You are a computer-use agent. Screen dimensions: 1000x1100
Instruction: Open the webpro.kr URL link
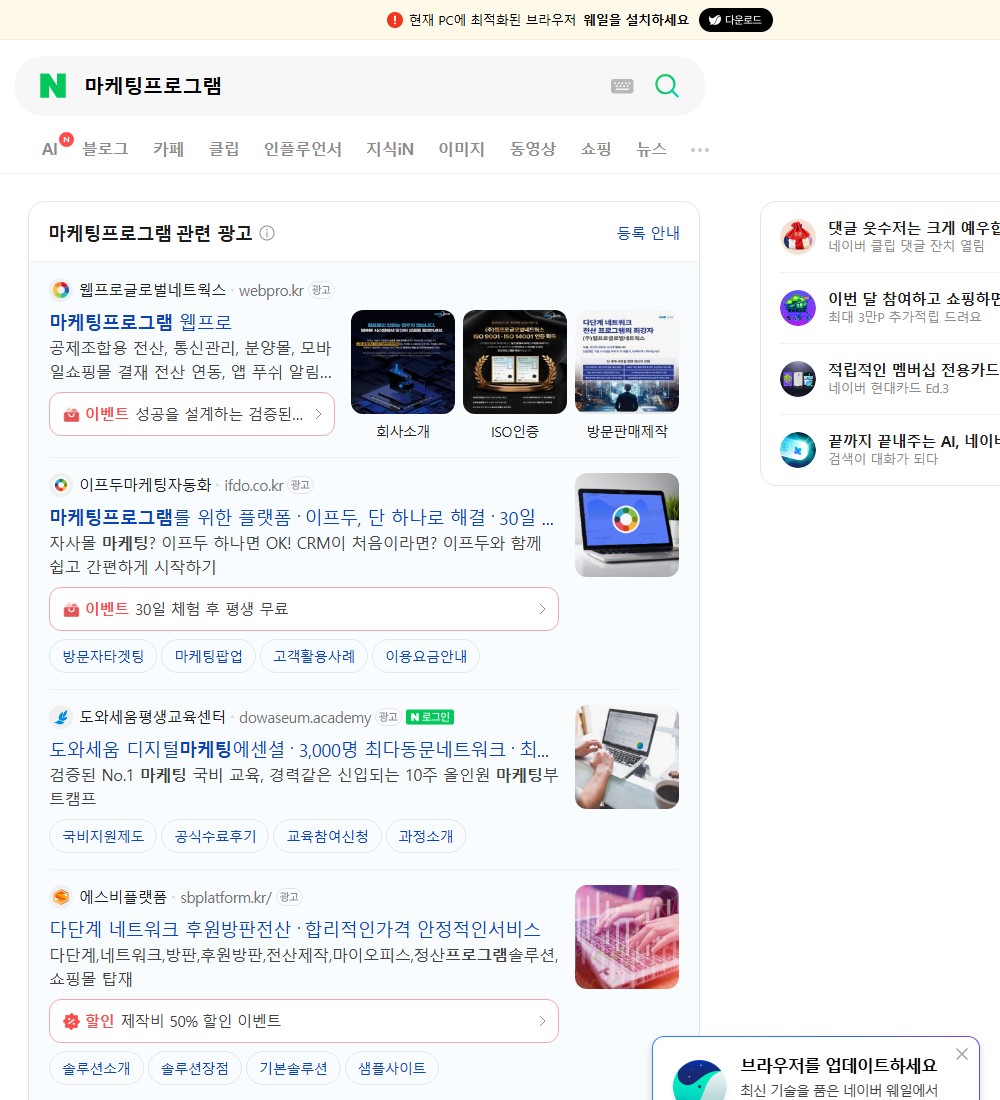[x=271, y=290]
